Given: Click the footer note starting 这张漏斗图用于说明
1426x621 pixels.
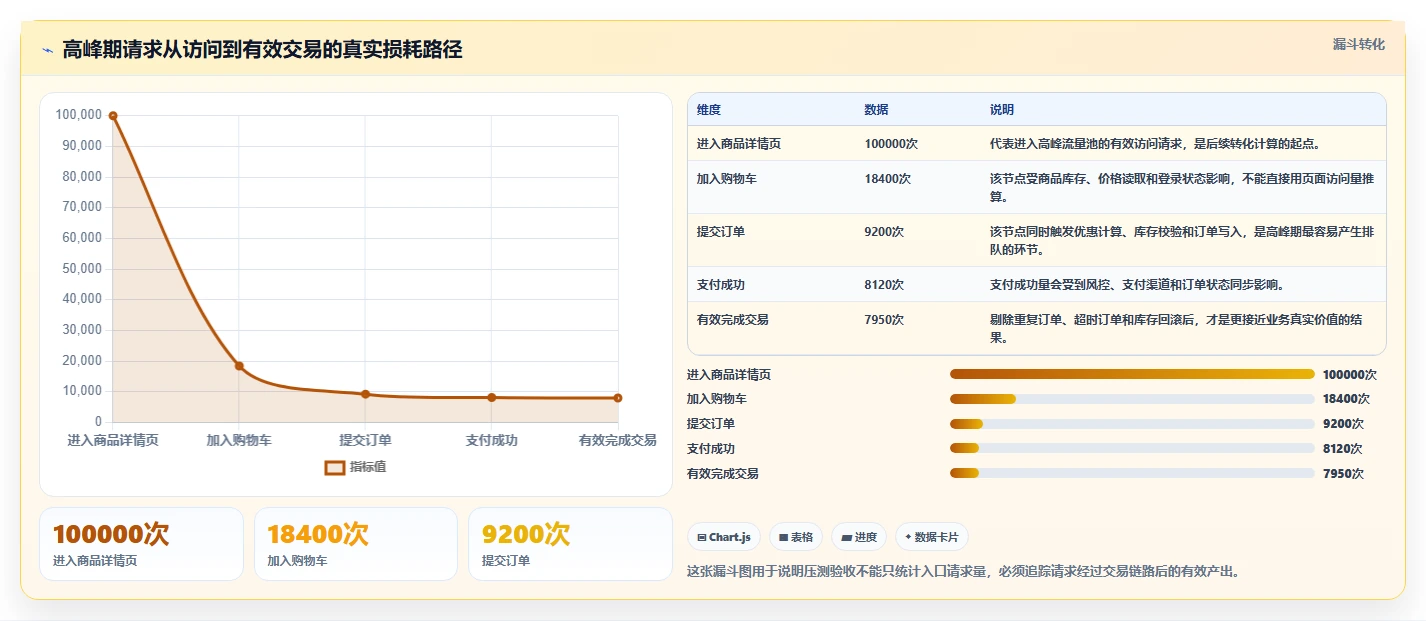Looking at the screenshot, I should (964, 572).
